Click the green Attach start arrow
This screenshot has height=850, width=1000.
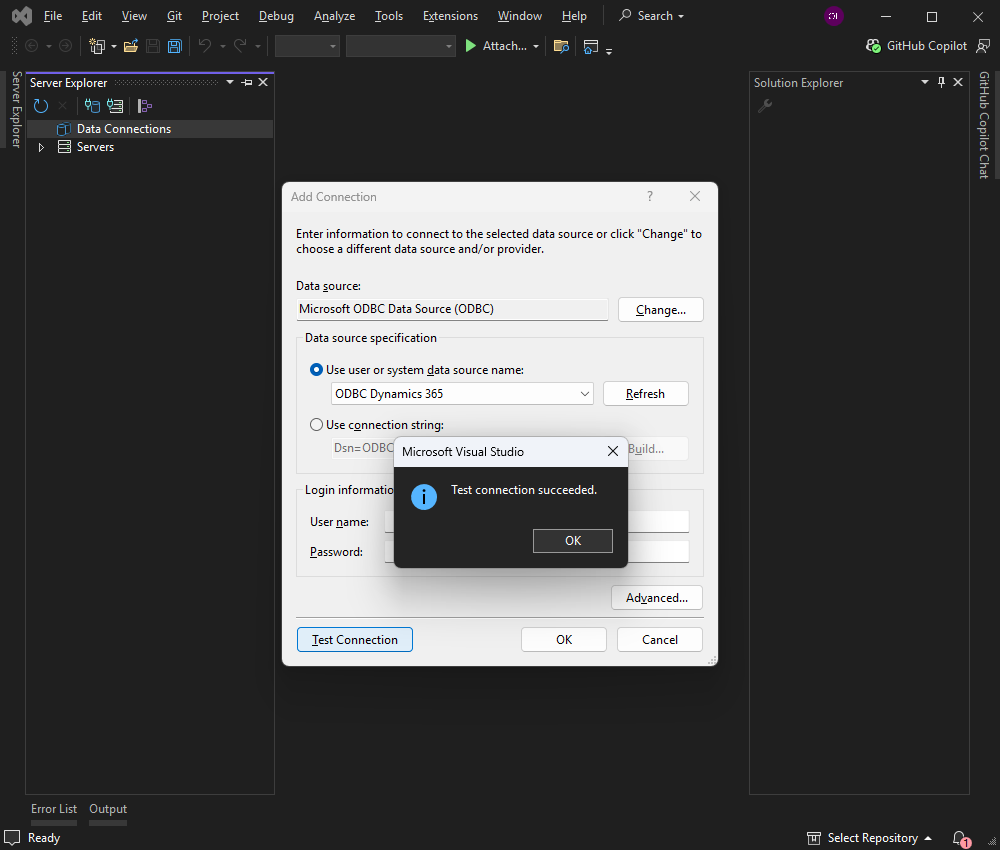pos(471,46)
